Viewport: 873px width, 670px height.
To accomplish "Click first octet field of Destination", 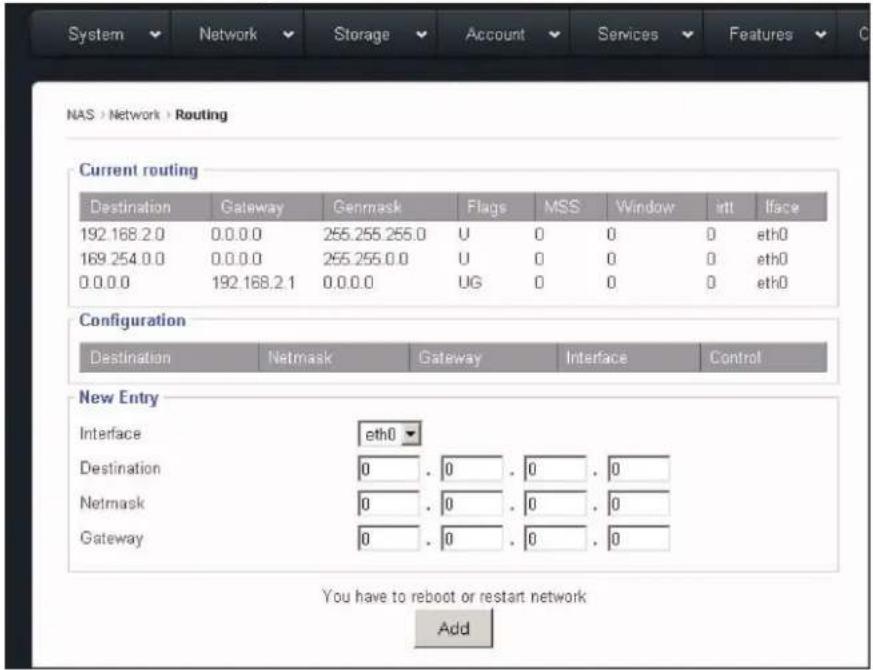I will [388, 469].
